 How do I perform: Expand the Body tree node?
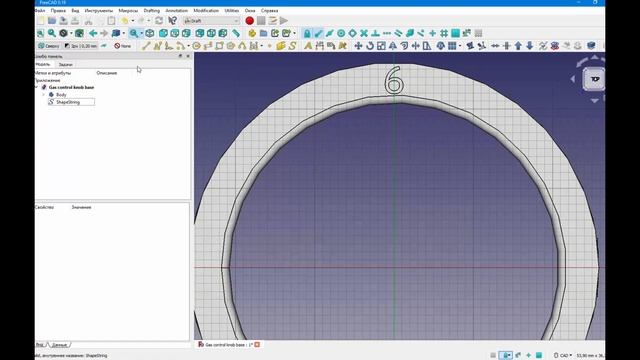[44, 95]
